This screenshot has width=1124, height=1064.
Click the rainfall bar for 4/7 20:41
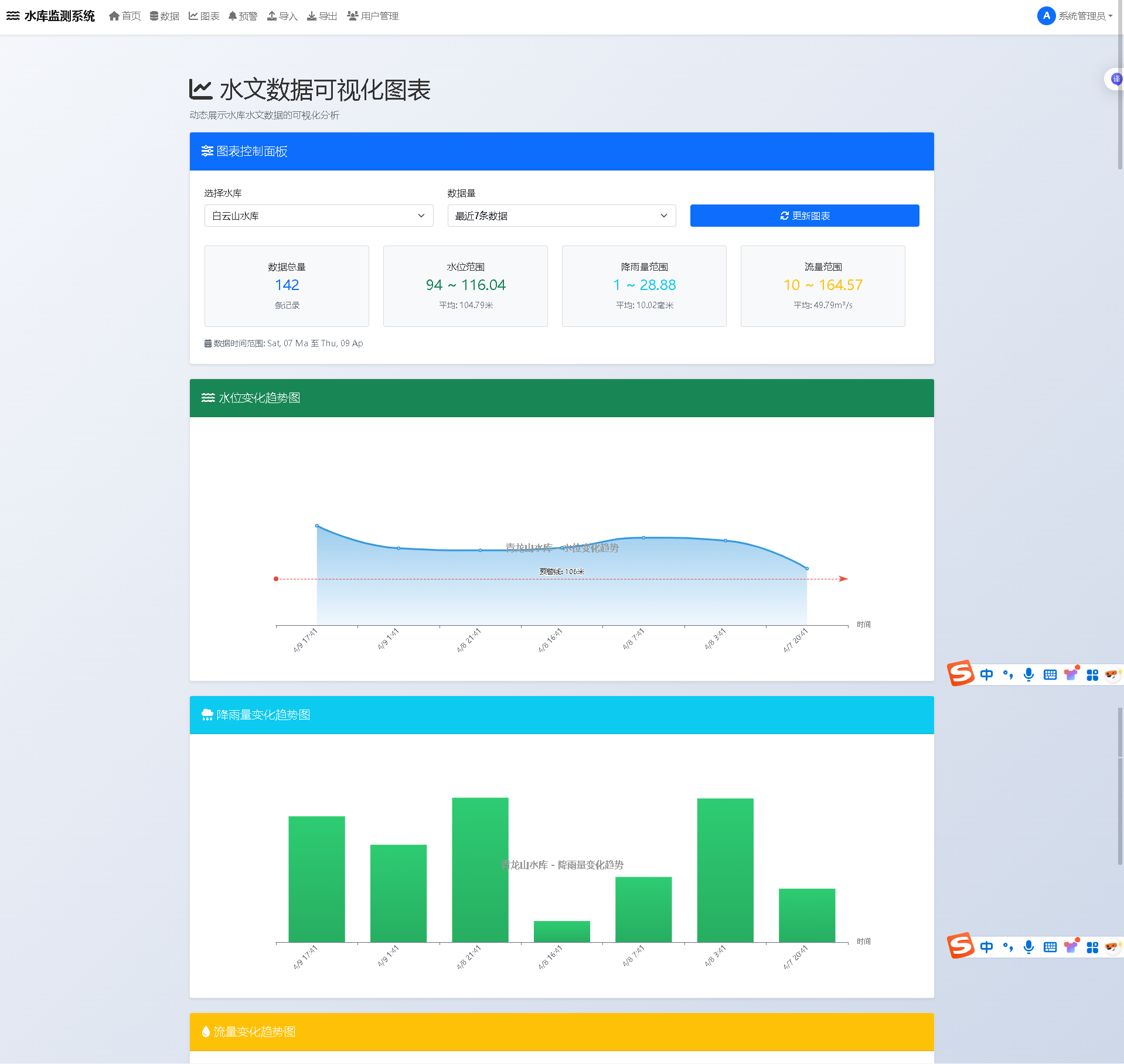pyautogui.click(x=807, y=915)
